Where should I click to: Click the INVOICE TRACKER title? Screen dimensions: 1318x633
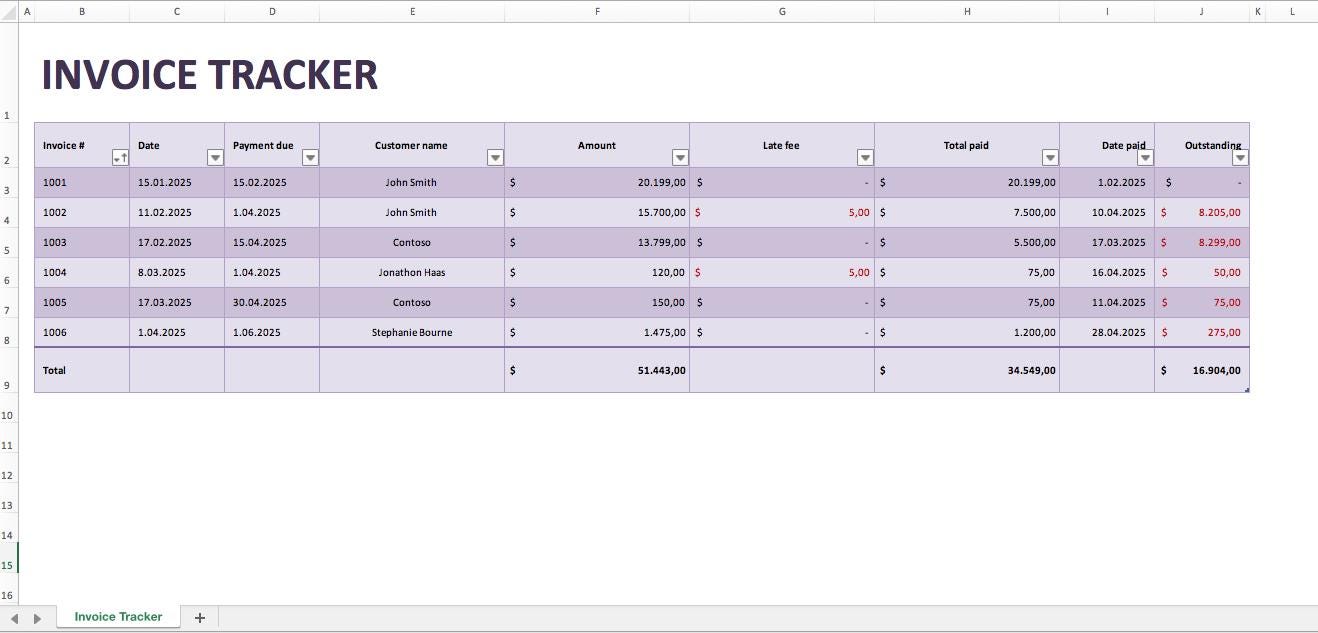[210, 75]
